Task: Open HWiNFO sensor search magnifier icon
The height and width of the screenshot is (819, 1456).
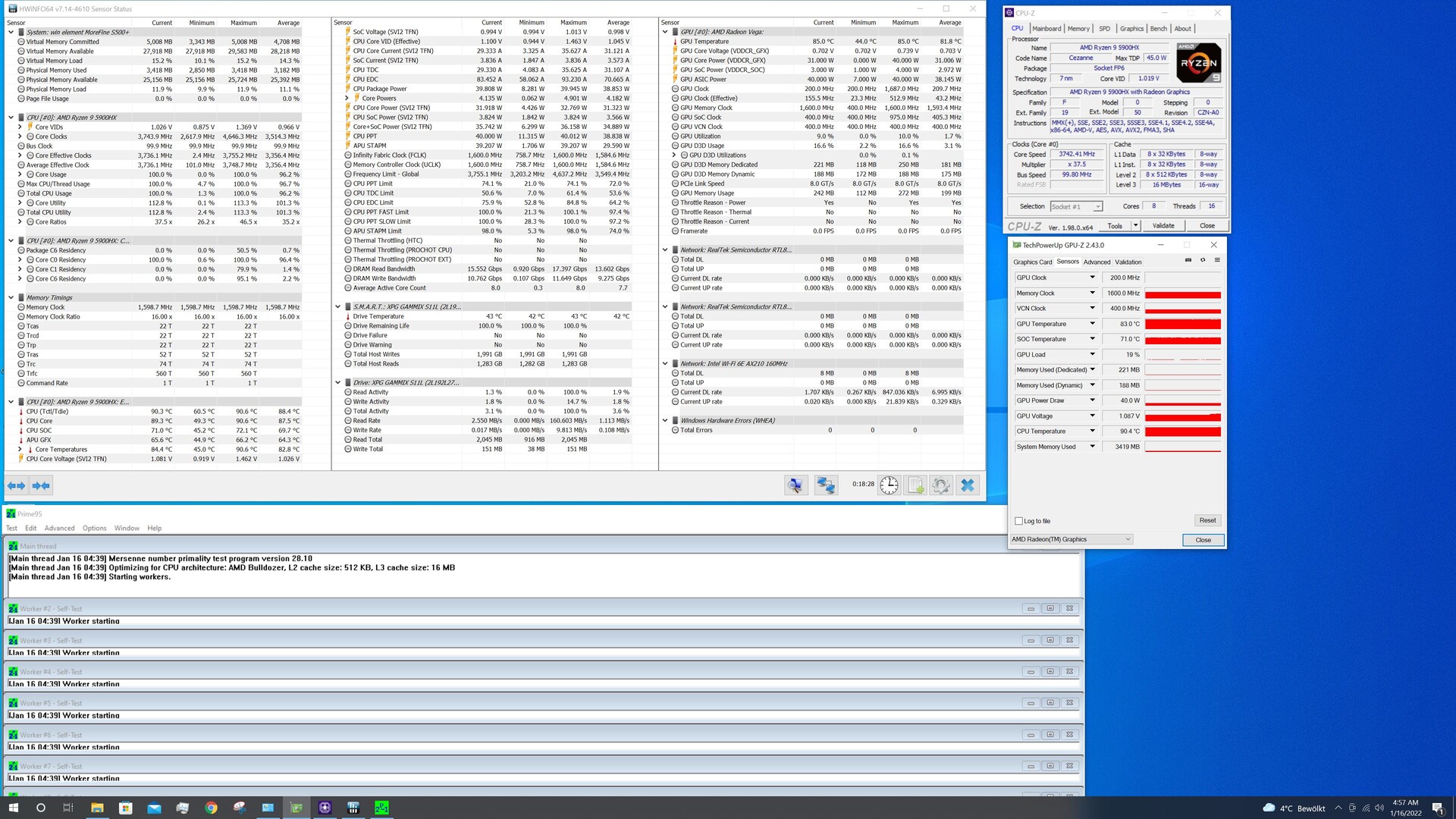Action: coord(795,485)
